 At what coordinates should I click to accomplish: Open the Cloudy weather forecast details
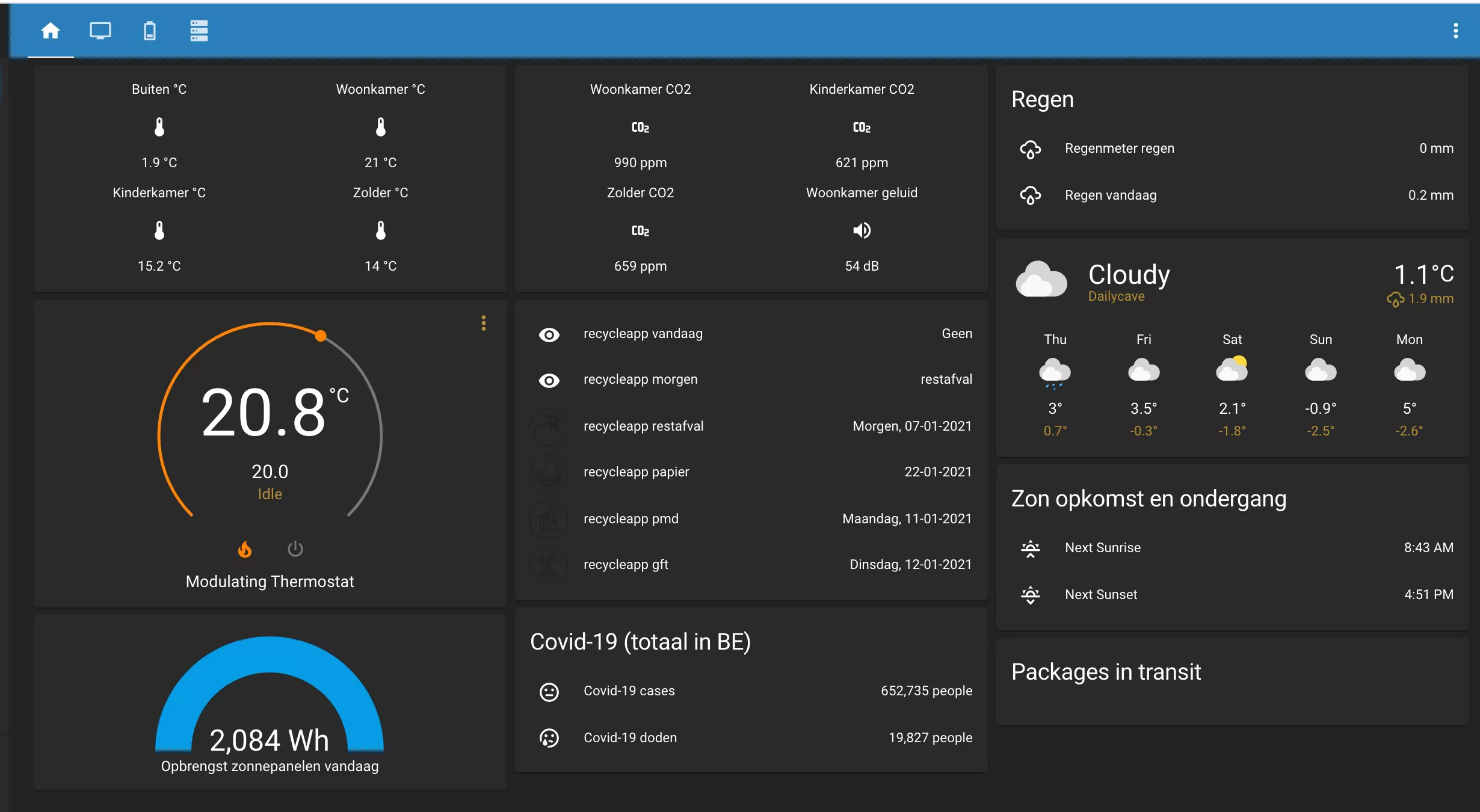(1129, 275)
